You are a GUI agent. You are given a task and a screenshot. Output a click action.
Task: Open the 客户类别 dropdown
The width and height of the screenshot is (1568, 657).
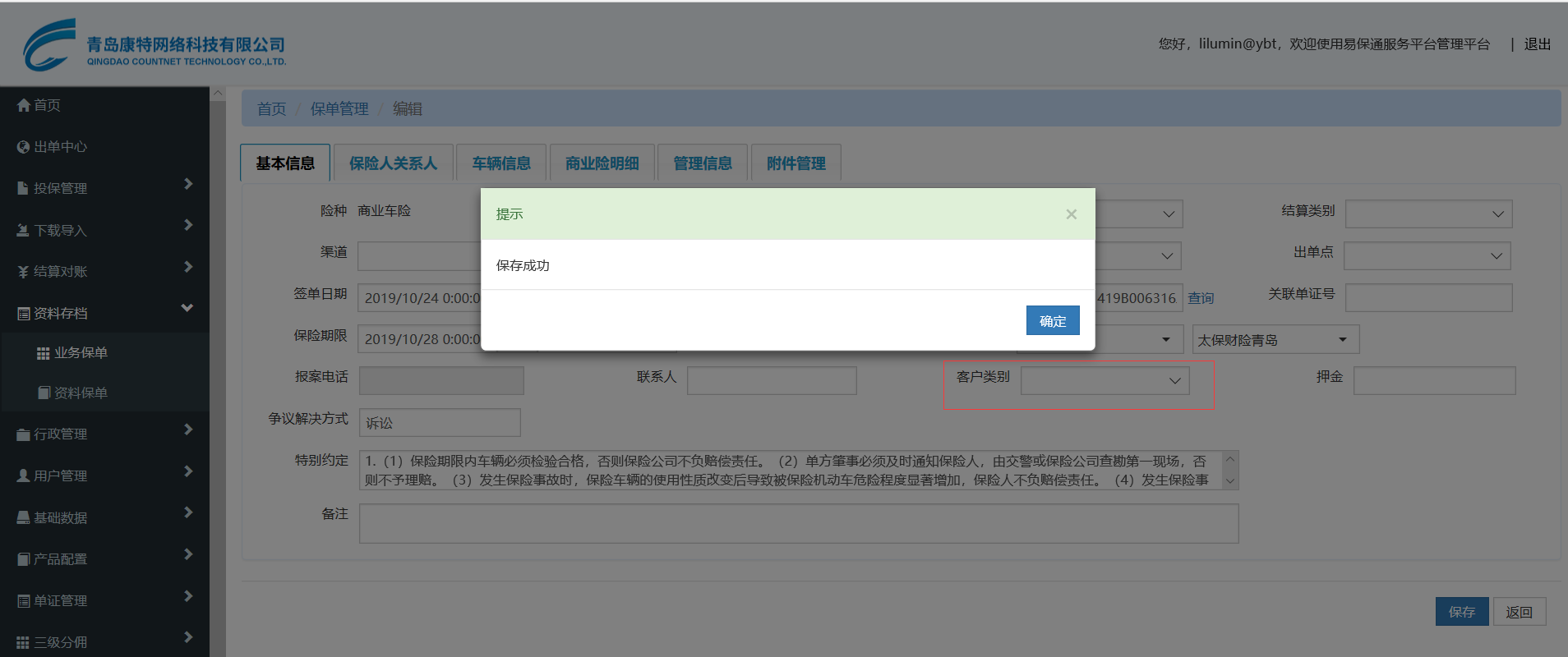pyautogui.click(x=1105, y=380)
